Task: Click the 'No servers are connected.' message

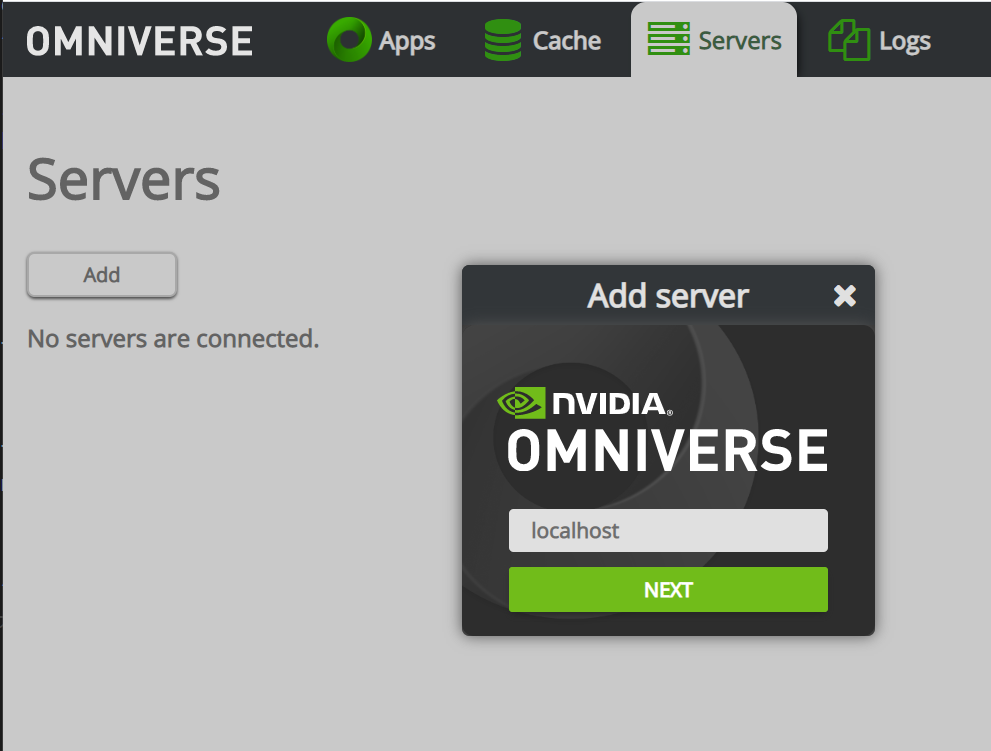Action: coord(173,339)
